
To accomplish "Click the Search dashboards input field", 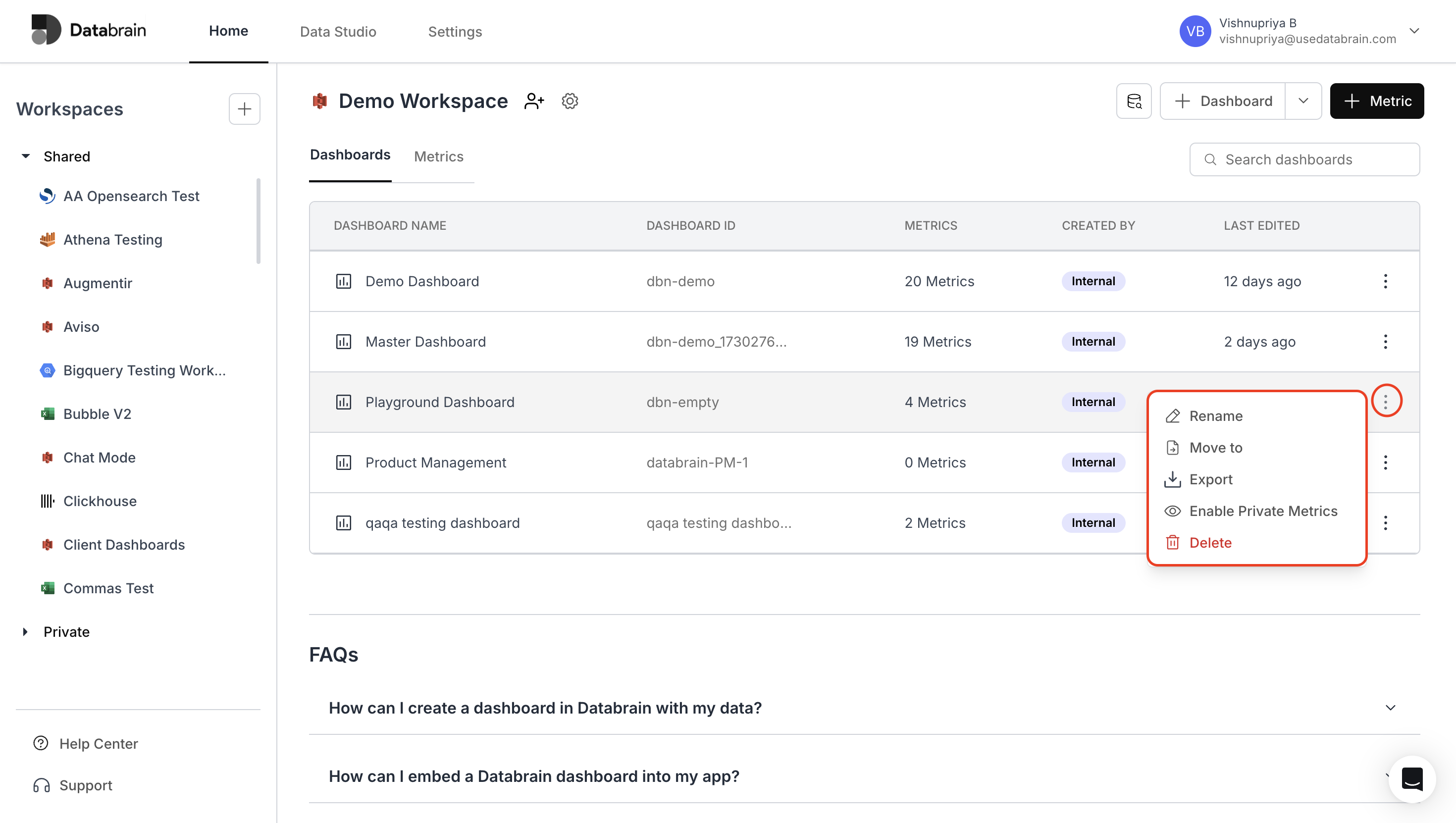I will click(1304, 159).
